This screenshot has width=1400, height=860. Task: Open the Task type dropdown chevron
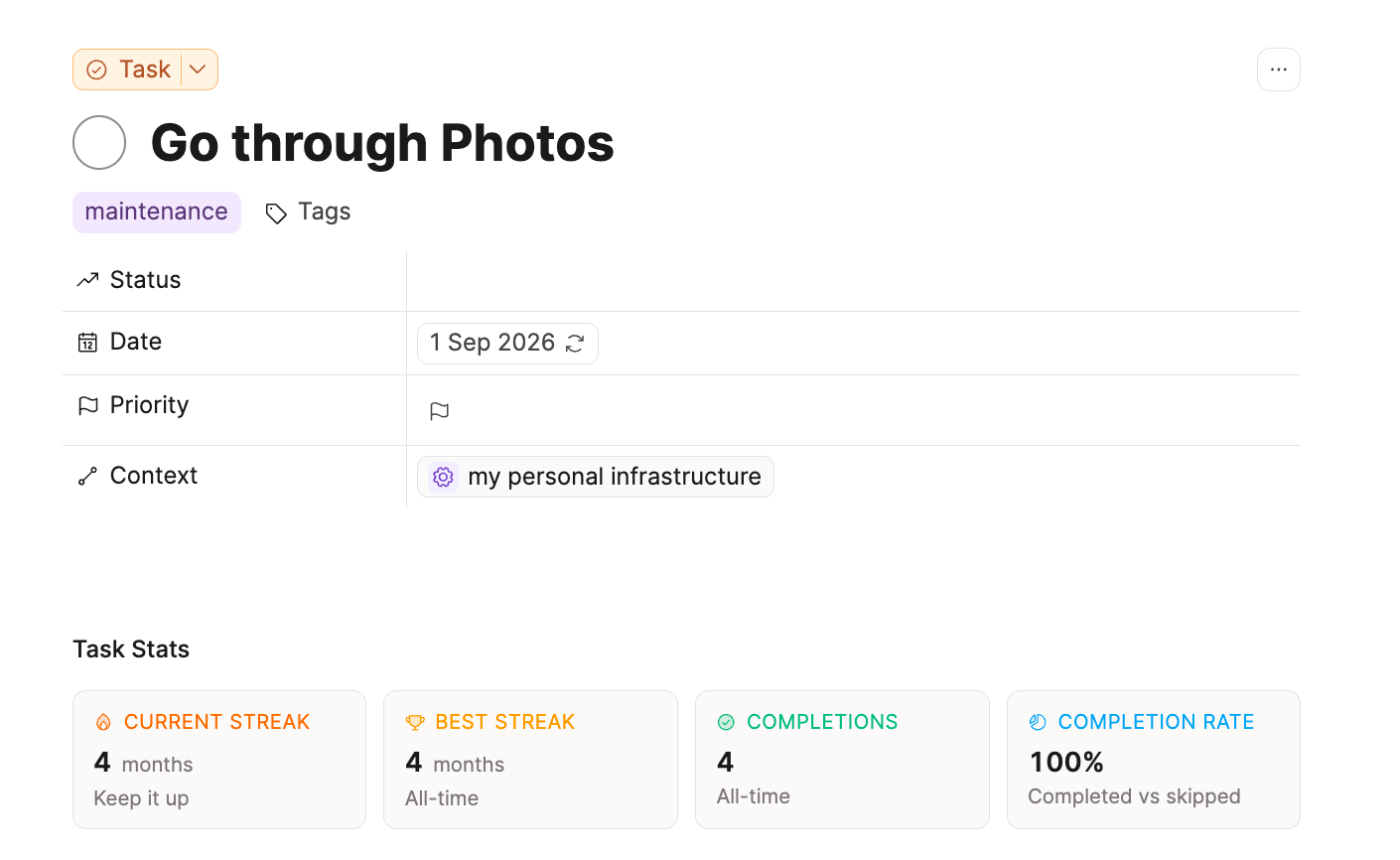198,70
